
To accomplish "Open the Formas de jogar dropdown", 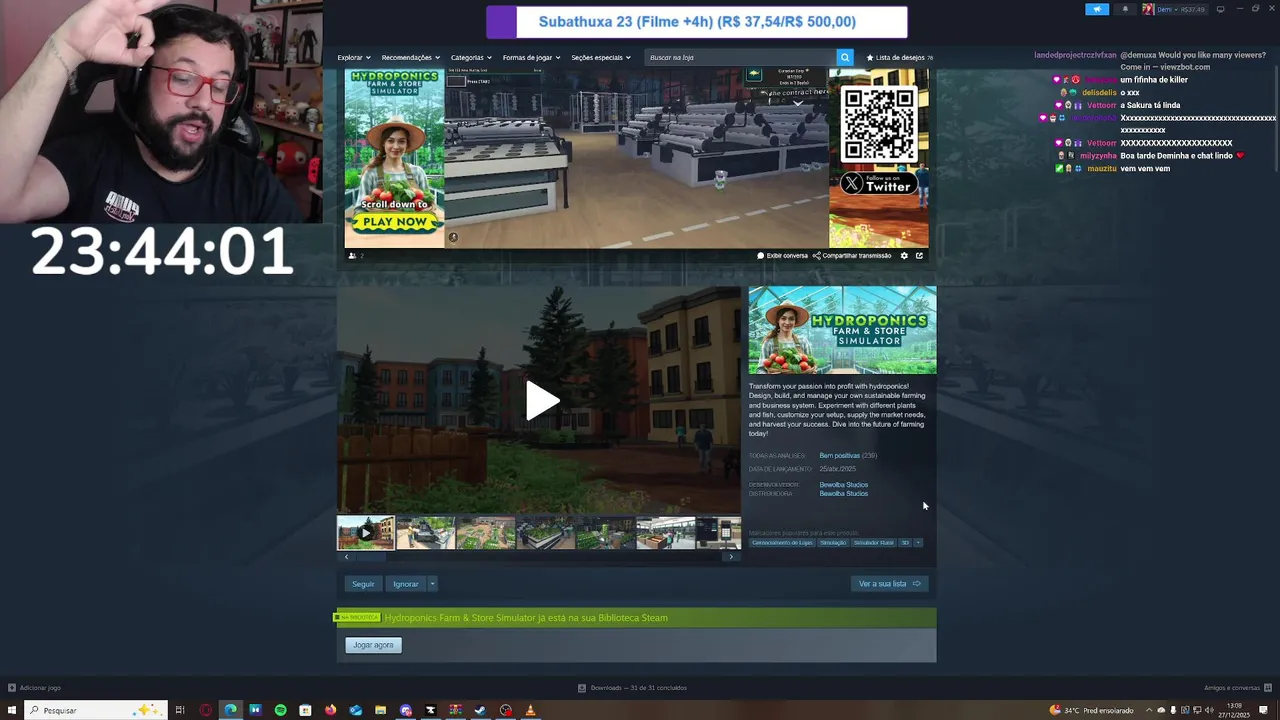I will click(531, 57).
